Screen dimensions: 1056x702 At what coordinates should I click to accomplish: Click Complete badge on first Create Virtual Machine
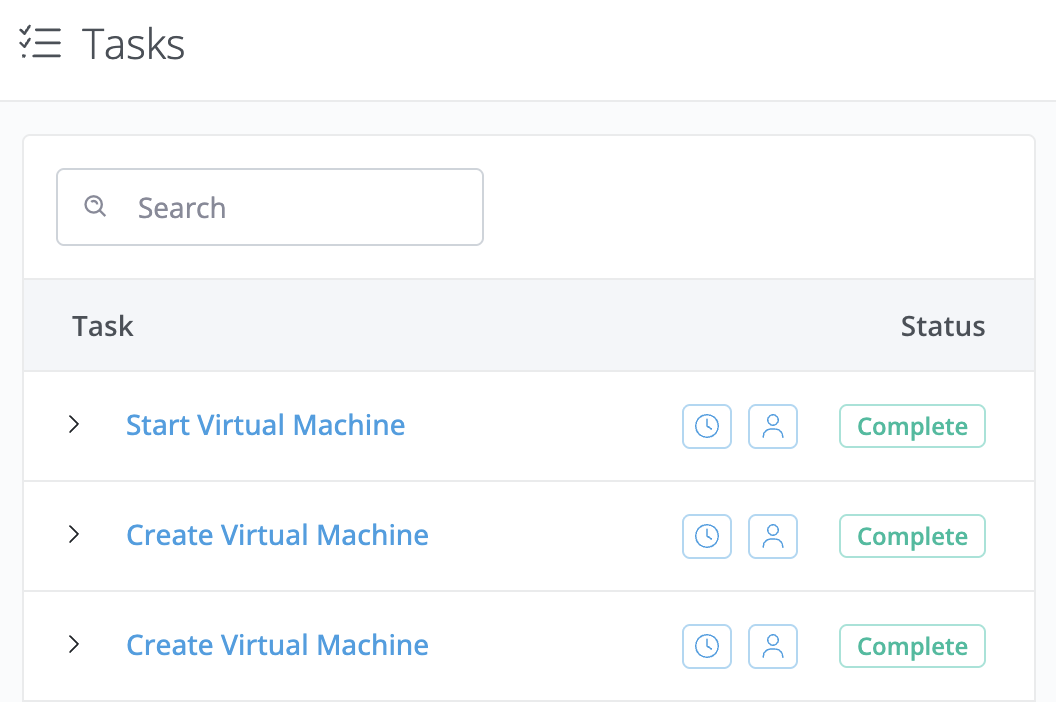click(x=912, y=536)
